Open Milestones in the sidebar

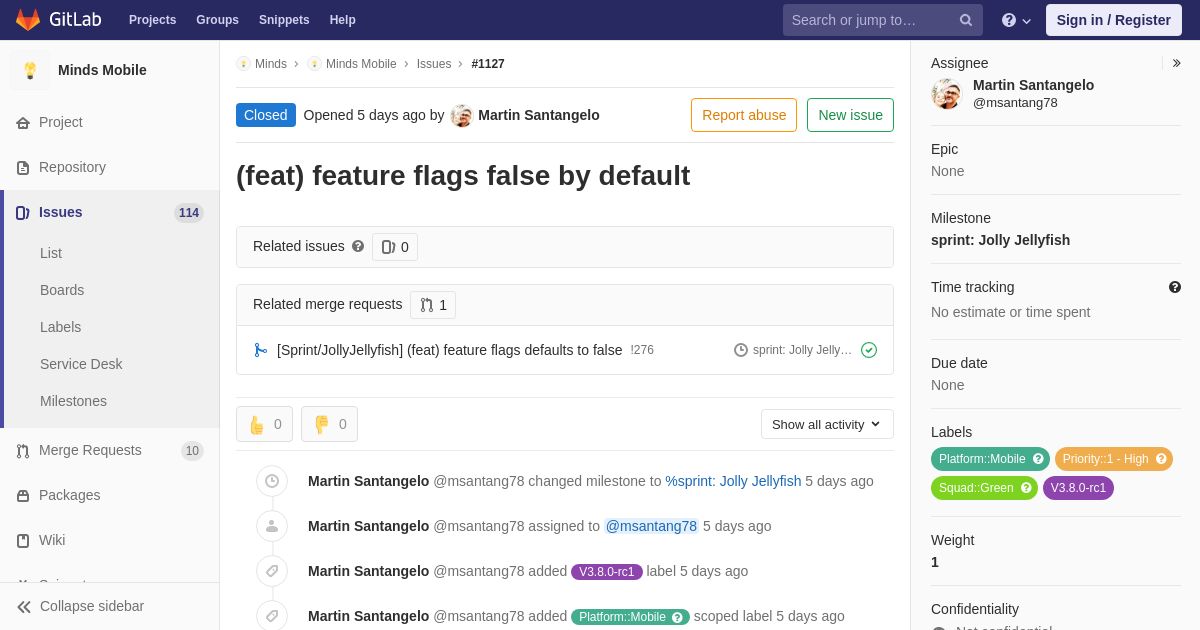click(x=73, y=401)
